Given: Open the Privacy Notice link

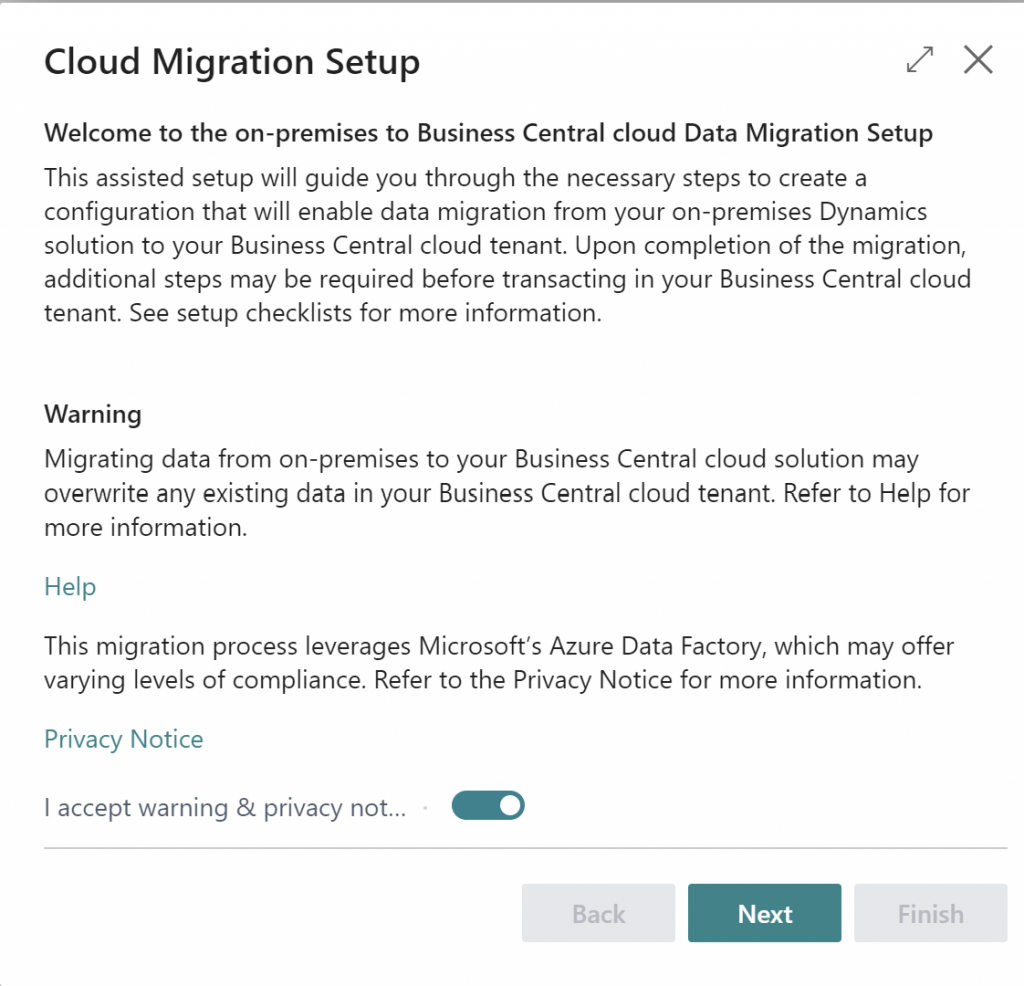Looking at the screenshot, I should pyautogui.click(x=123, y=739).
